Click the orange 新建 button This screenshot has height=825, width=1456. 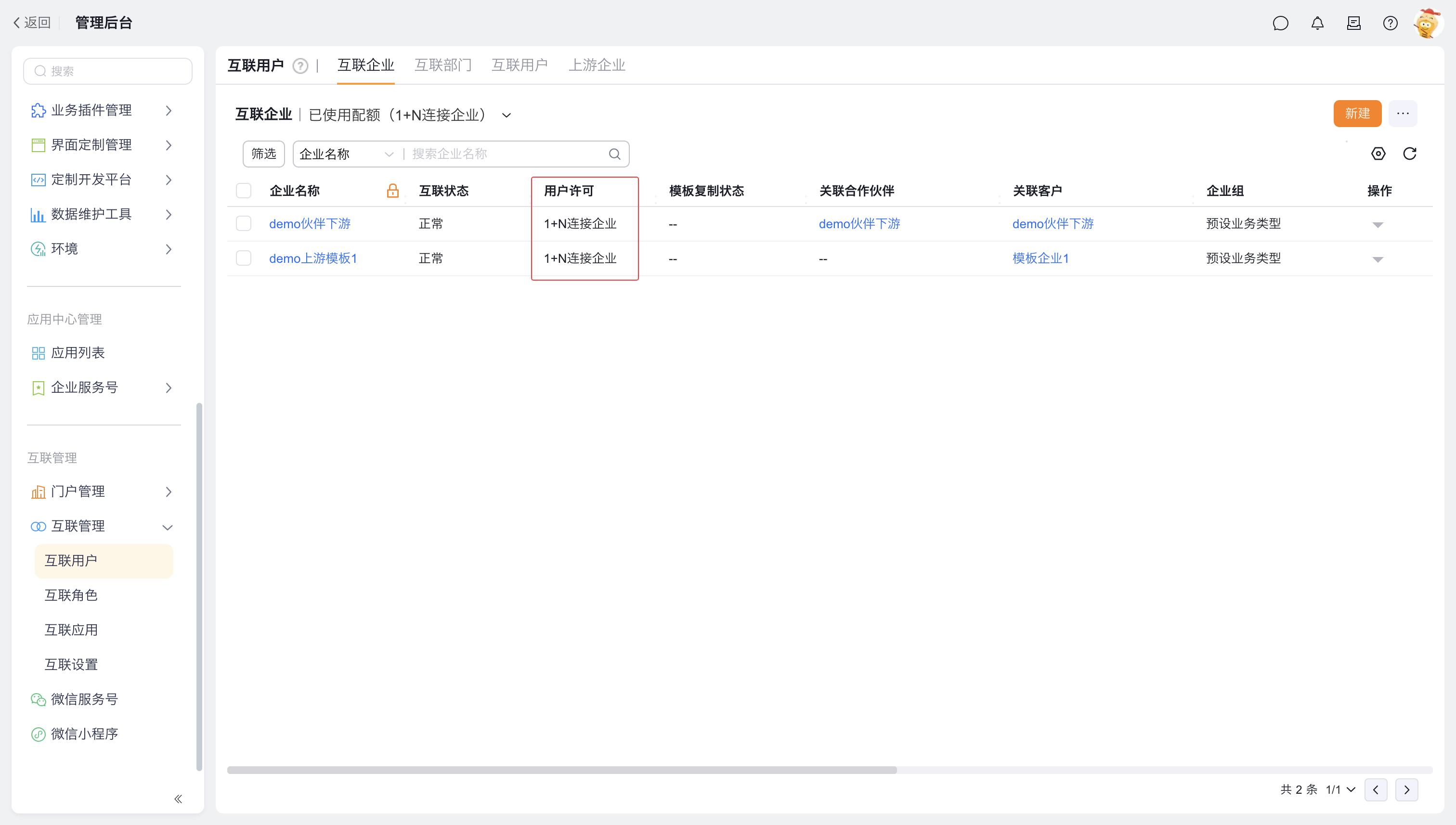coord(1357,114)
